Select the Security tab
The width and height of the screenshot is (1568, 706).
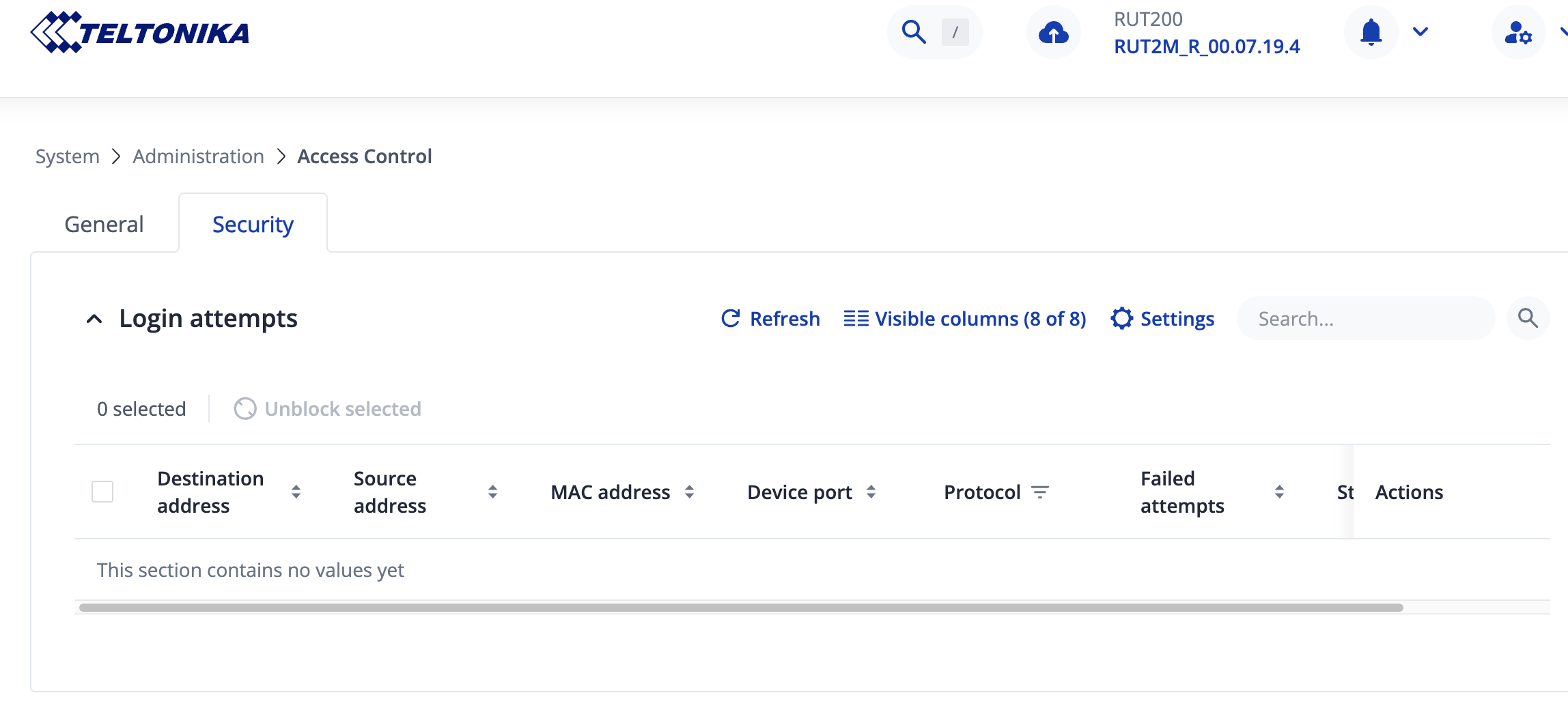coord(253,224)
